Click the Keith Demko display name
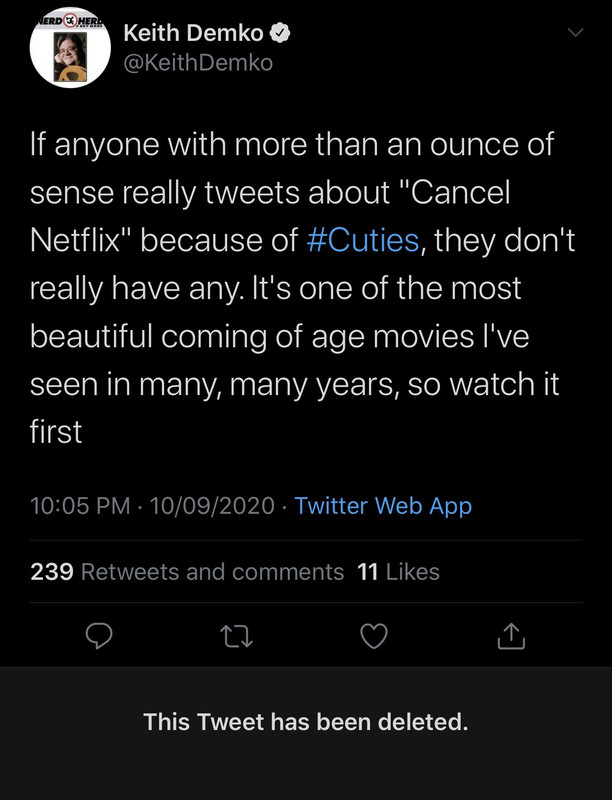 point(193,33)
